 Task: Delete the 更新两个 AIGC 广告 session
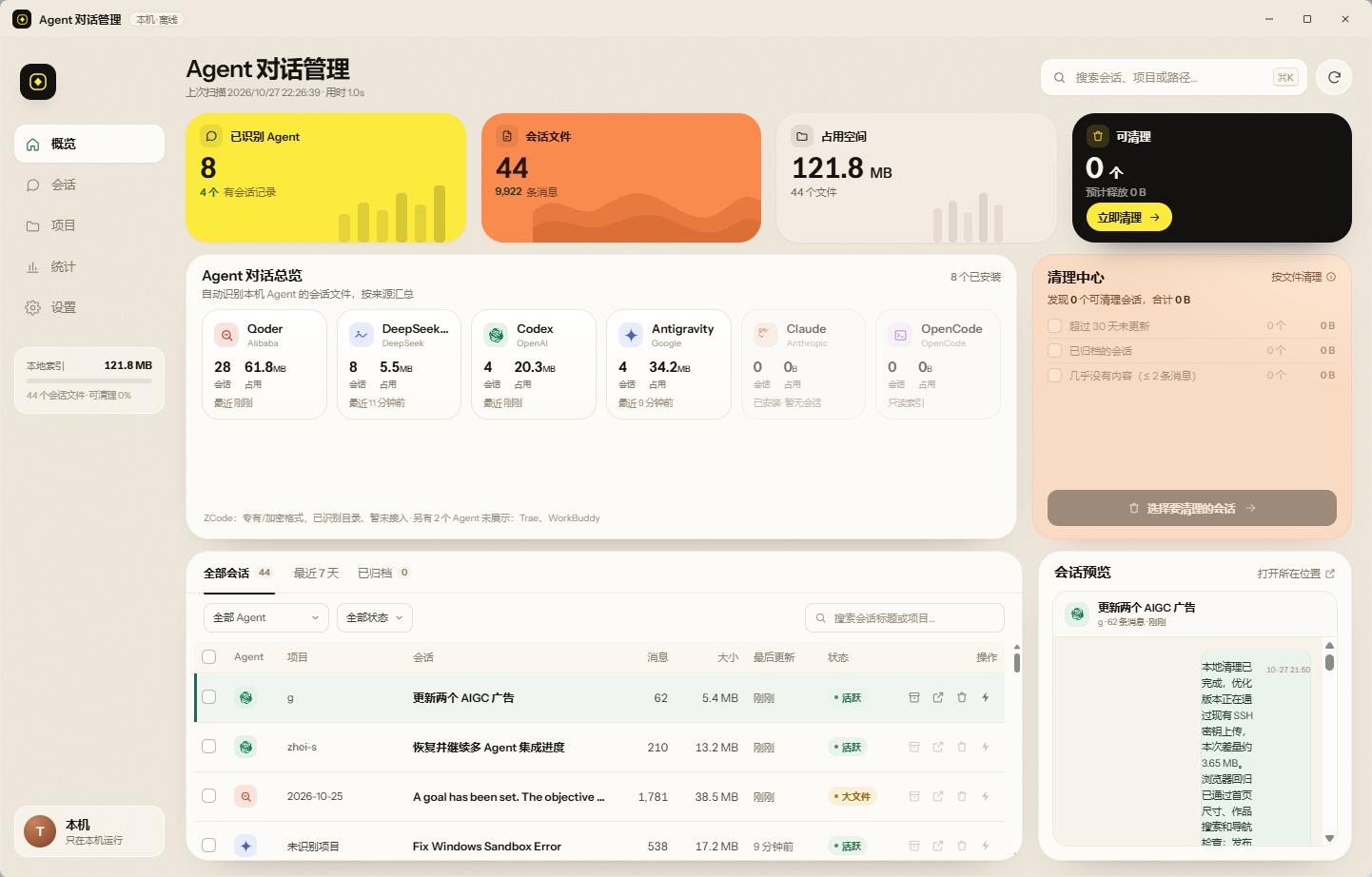pyautogui.click(x=962, y=697)
